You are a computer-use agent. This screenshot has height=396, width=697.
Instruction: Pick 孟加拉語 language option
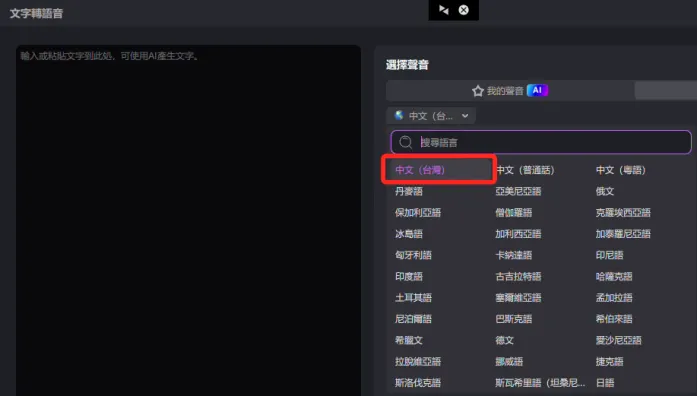(x=614, y=298)
